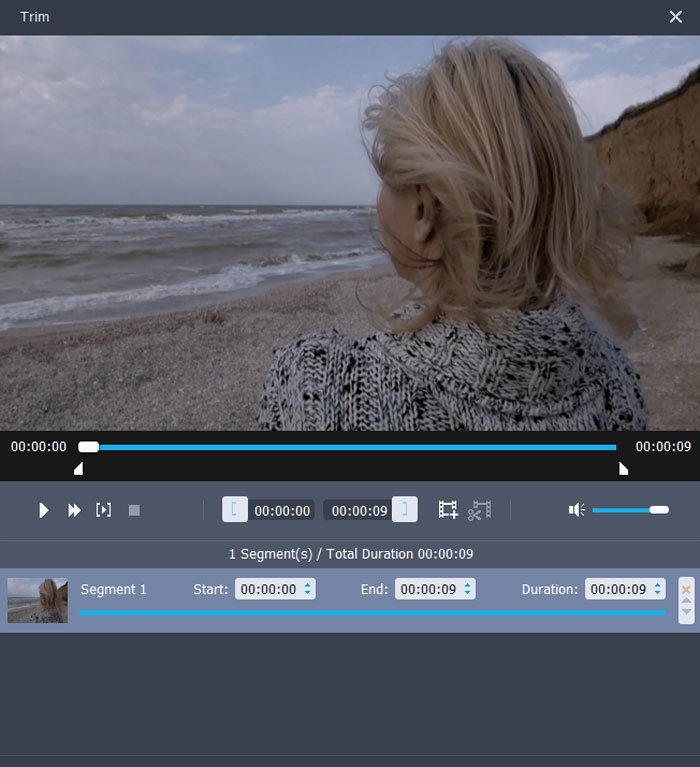Decrease Segment 1 Duration value
This screenshot has width=700, height=767.
657,593
